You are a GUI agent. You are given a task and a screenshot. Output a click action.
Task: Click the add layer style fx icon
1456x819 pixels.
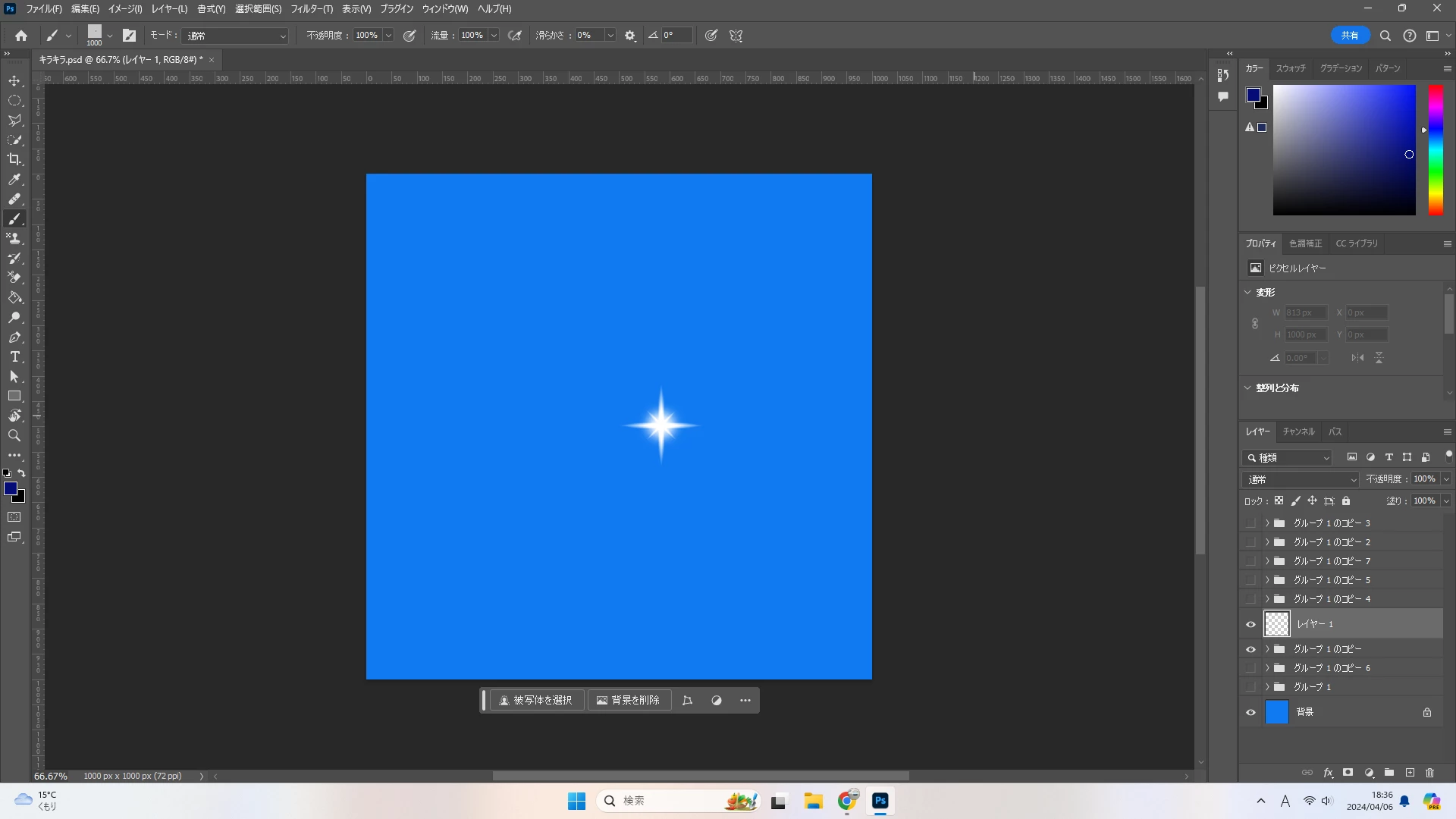[1328, 773]
